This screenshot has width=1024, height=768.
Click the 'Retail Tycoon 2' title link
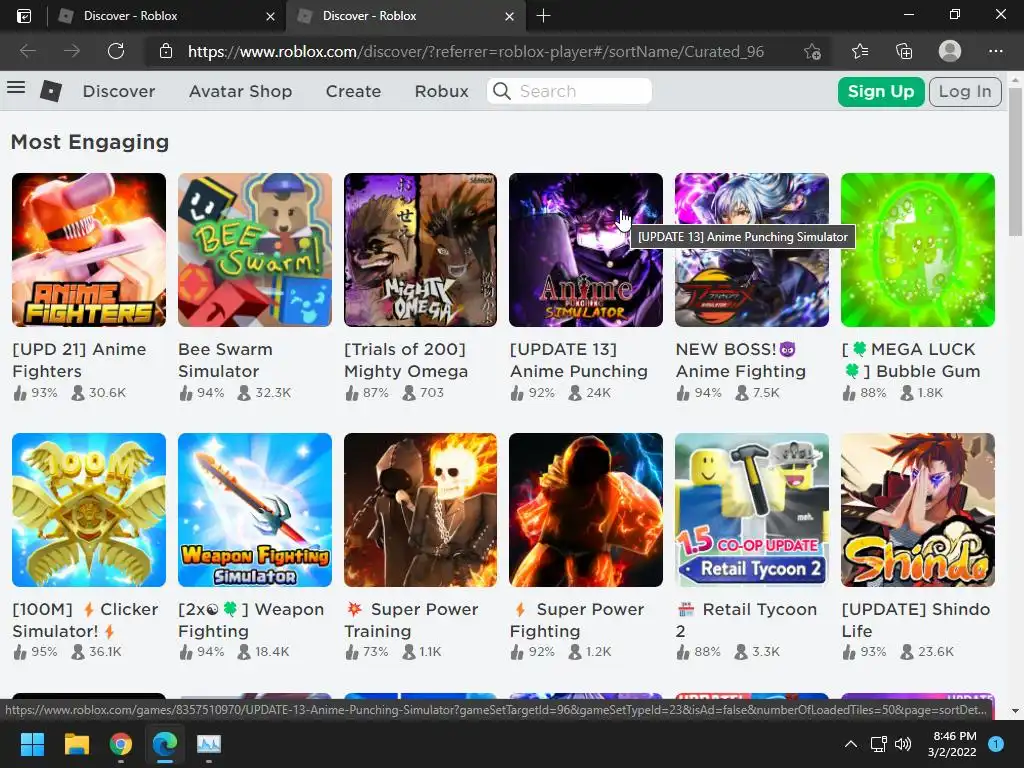[x=746, y=620]
